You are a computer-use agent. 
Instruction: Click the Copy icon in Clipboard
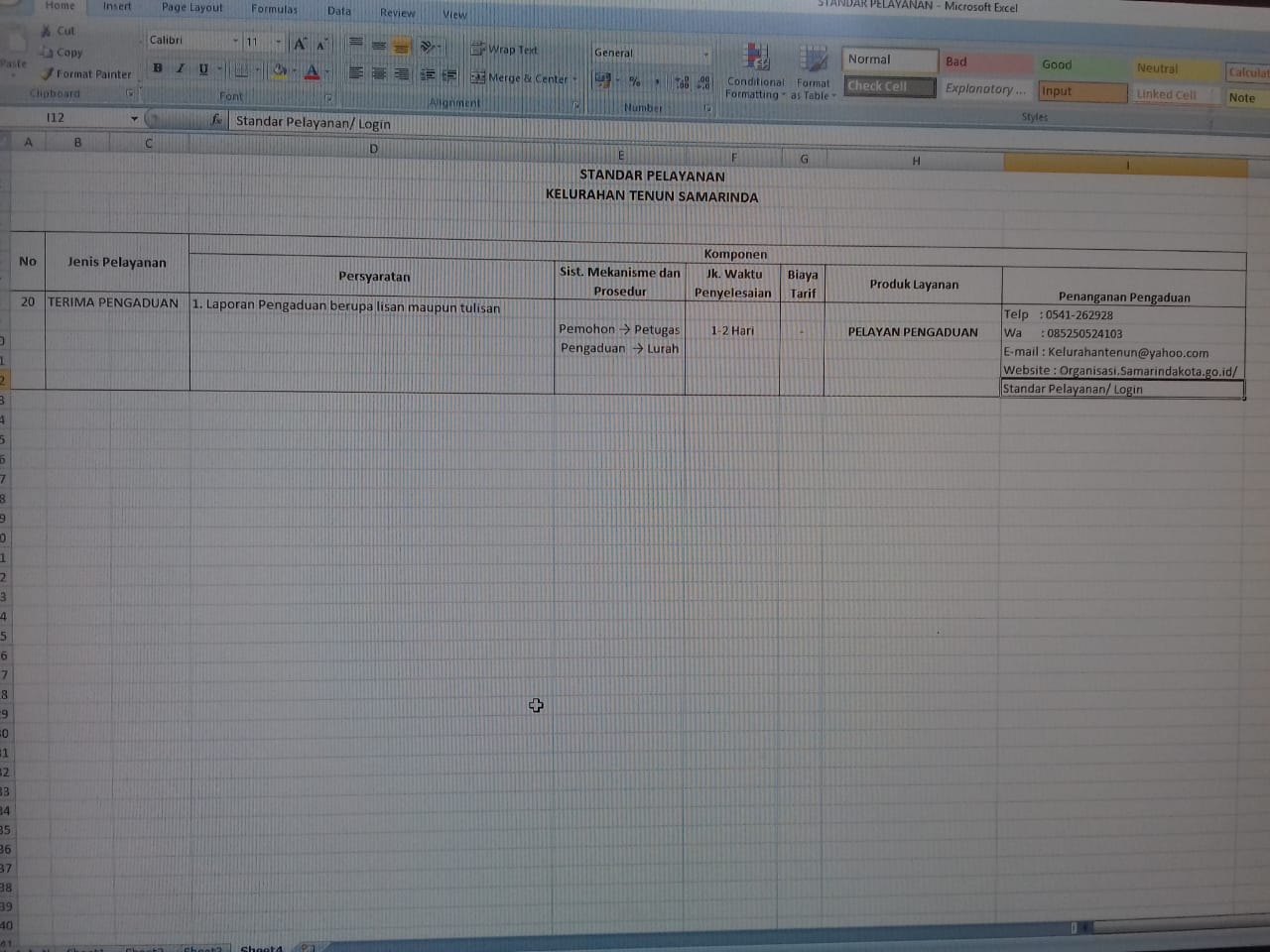click(46, 53)
